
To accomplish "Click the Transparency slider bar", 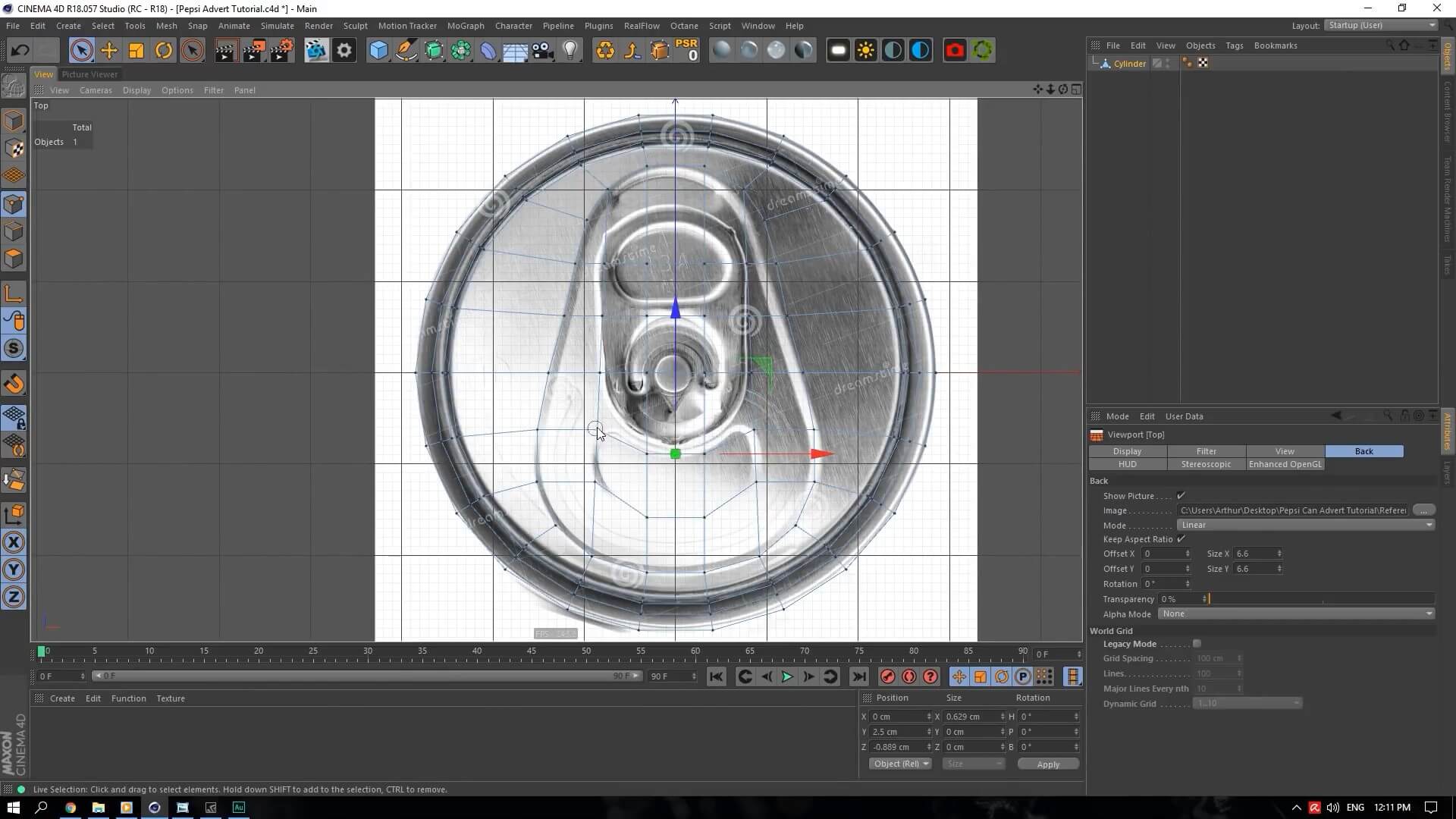I will click(1321, 599).
